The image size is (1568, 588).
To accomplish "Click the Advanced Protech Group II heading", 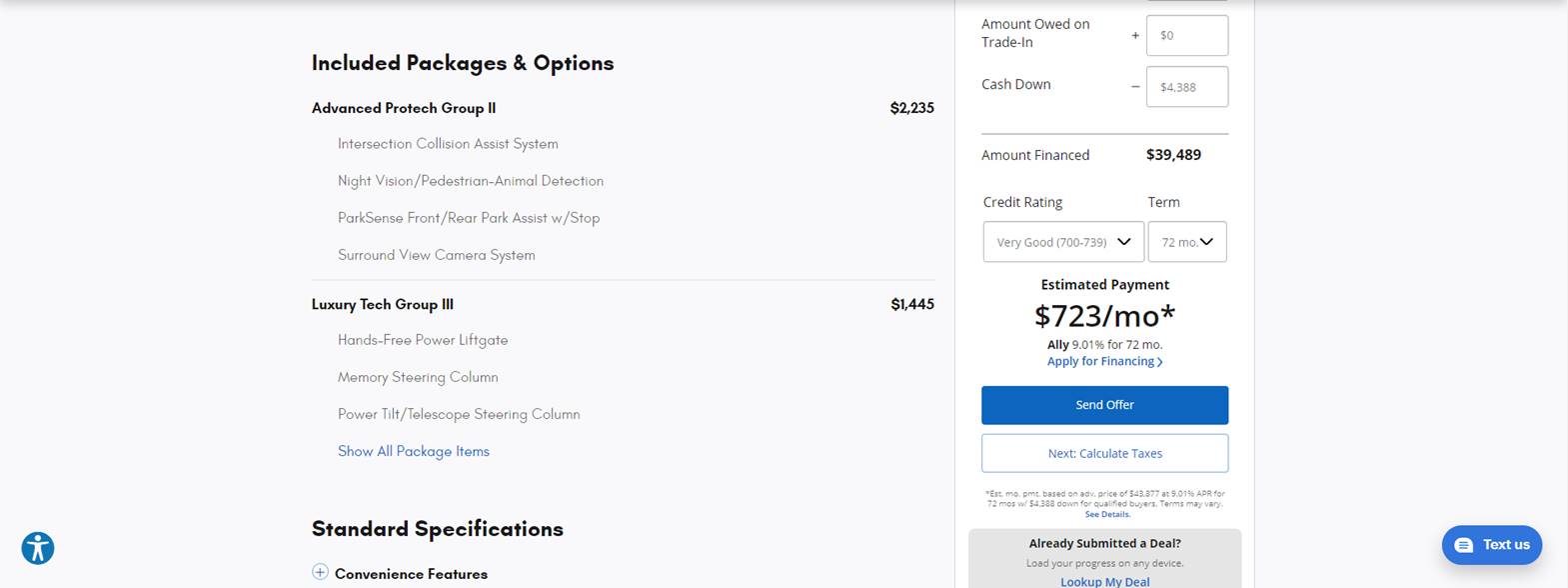I will pos(404,108).
